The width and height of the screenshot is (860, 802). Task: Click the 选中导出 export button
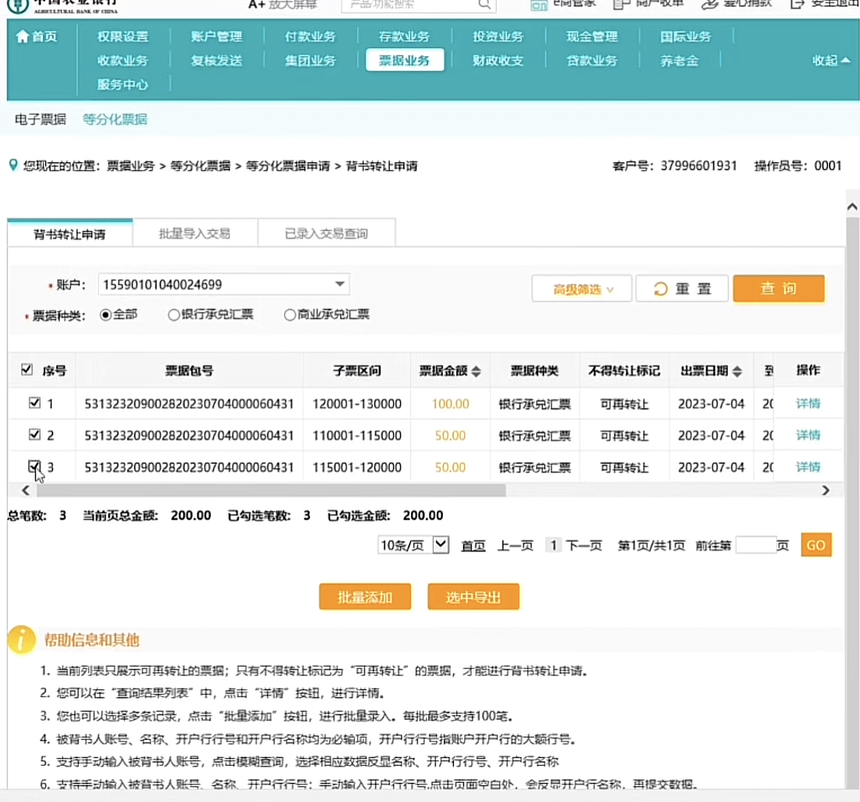(x=473, y=597)
